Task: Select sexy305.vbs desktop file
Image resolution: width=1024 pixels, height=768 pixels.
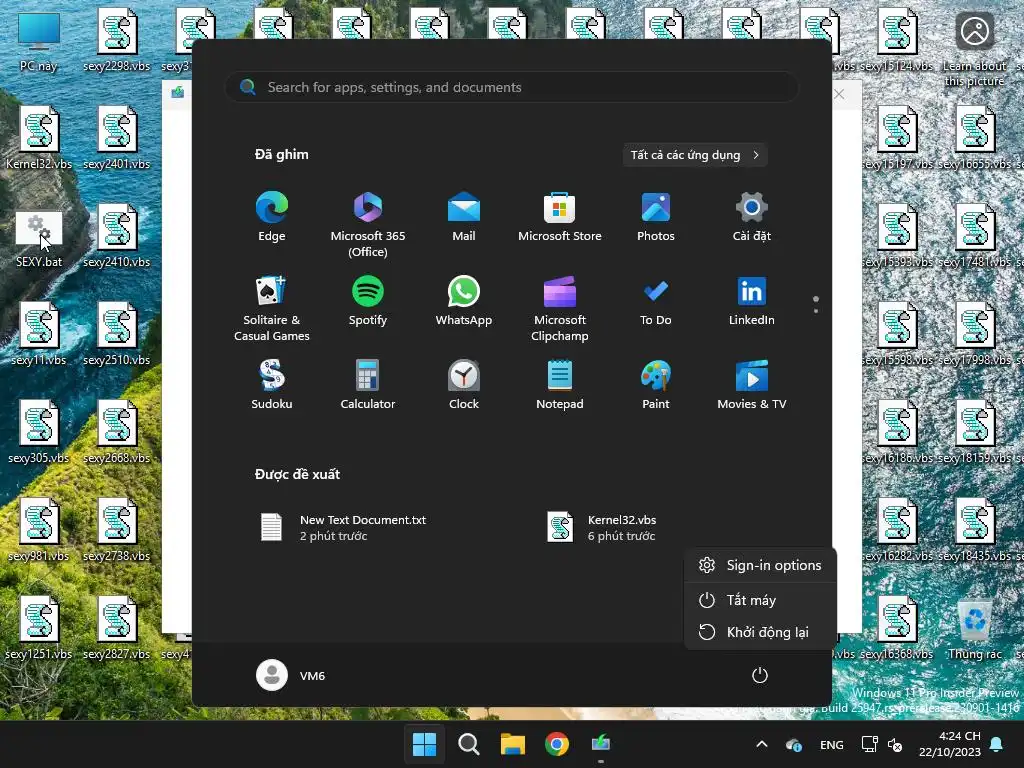Action: [39, 432]
